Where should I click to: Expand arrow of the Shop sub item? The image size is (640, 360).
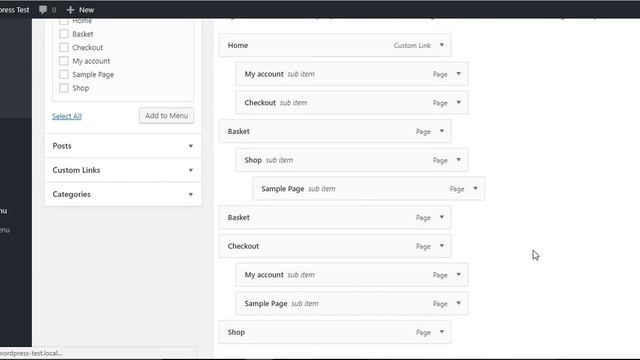(458, 160)
